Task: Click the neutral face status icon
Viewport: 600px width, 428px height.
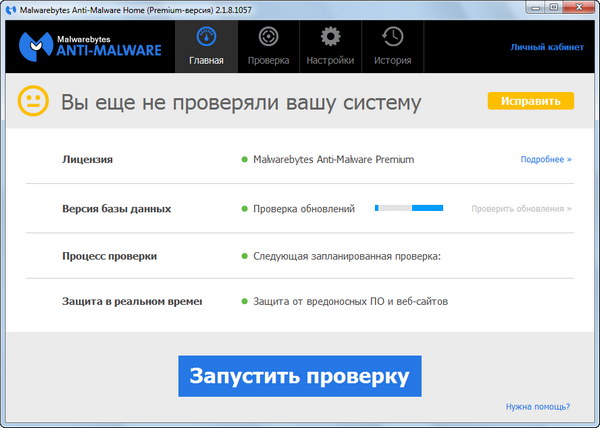Action: click(x=33, y=102)
